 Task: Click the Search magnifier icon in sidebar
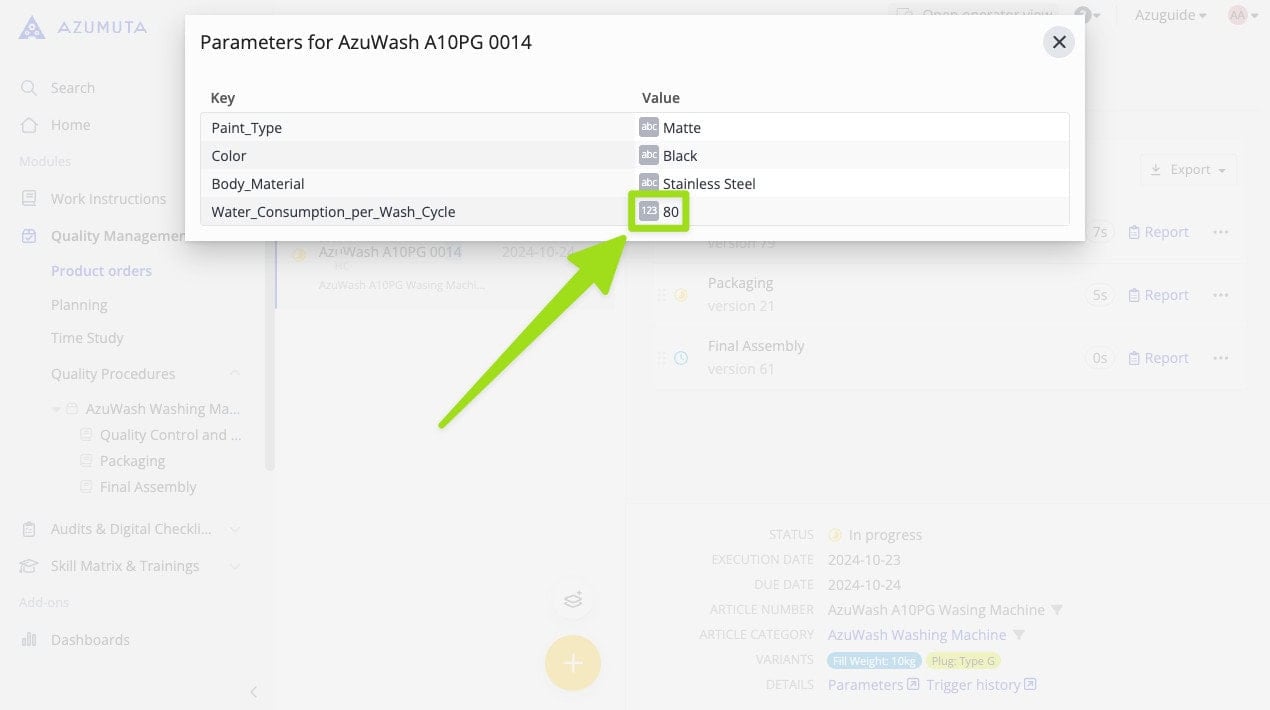tap(29, 88)
